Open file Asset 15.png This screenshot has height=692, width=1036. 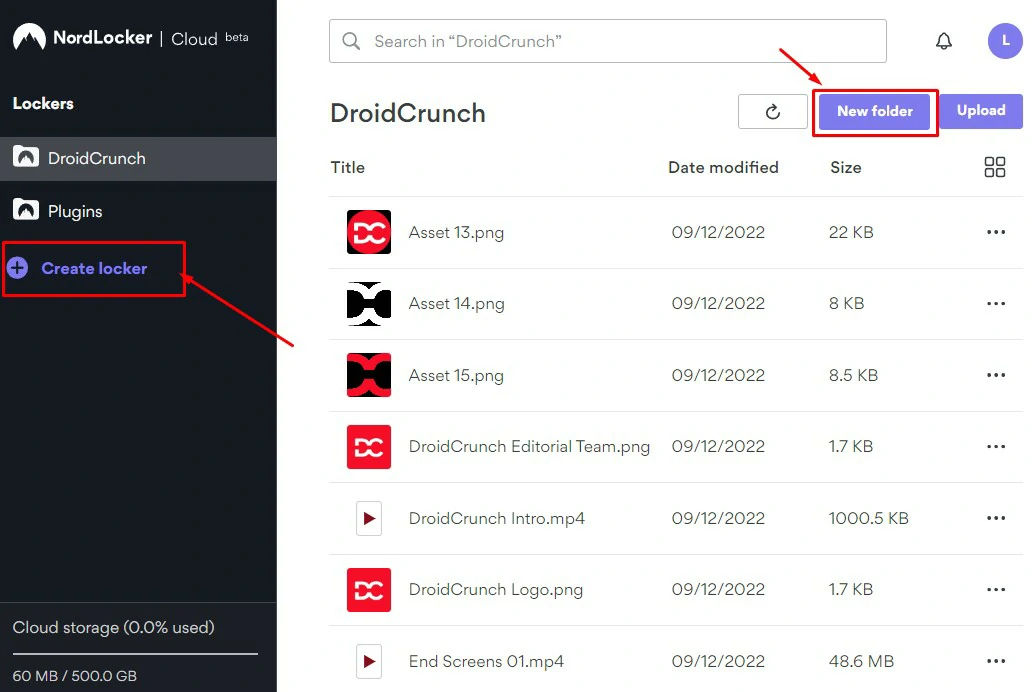pos(456,375)
